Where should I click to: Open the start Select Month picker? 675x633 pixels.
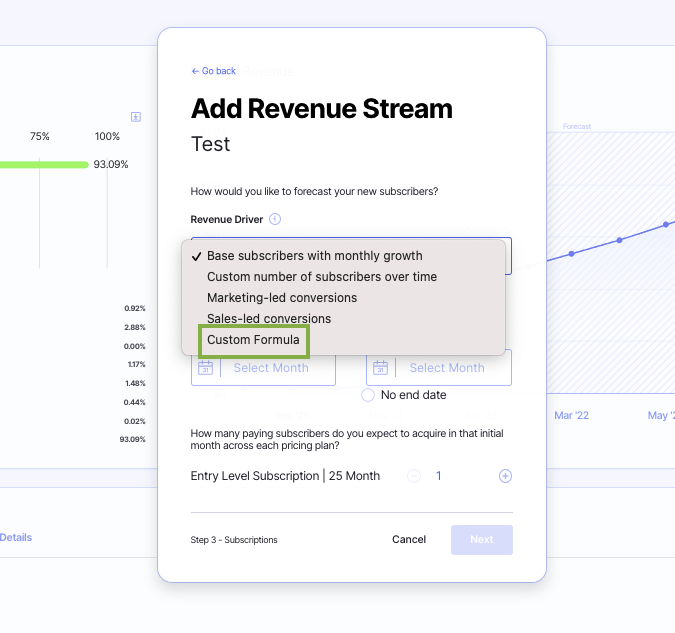point(270,368)
